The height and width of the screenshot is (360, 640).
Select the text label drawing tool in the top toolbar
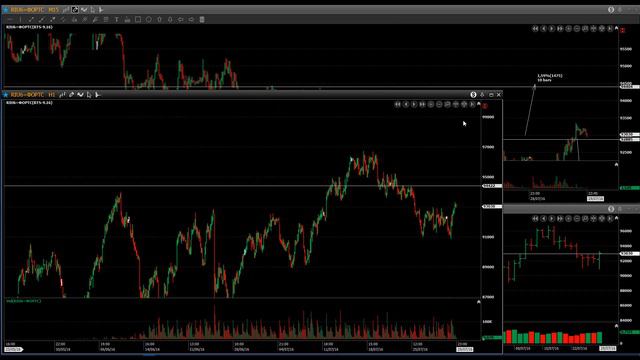(x=116, y=20)
